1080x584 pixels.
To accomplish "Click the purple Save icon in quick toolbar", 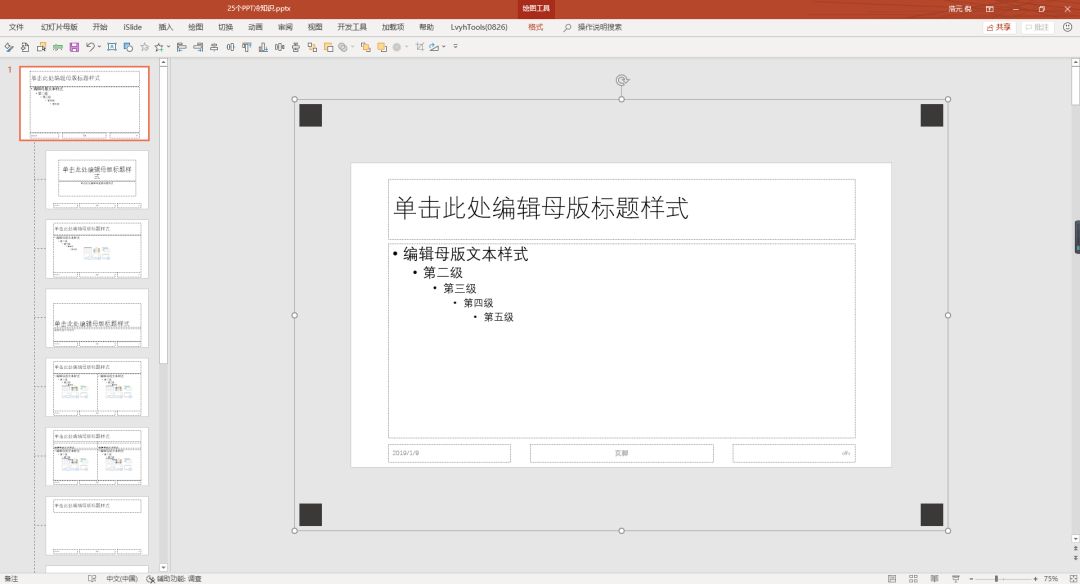I will coord(74,47).
